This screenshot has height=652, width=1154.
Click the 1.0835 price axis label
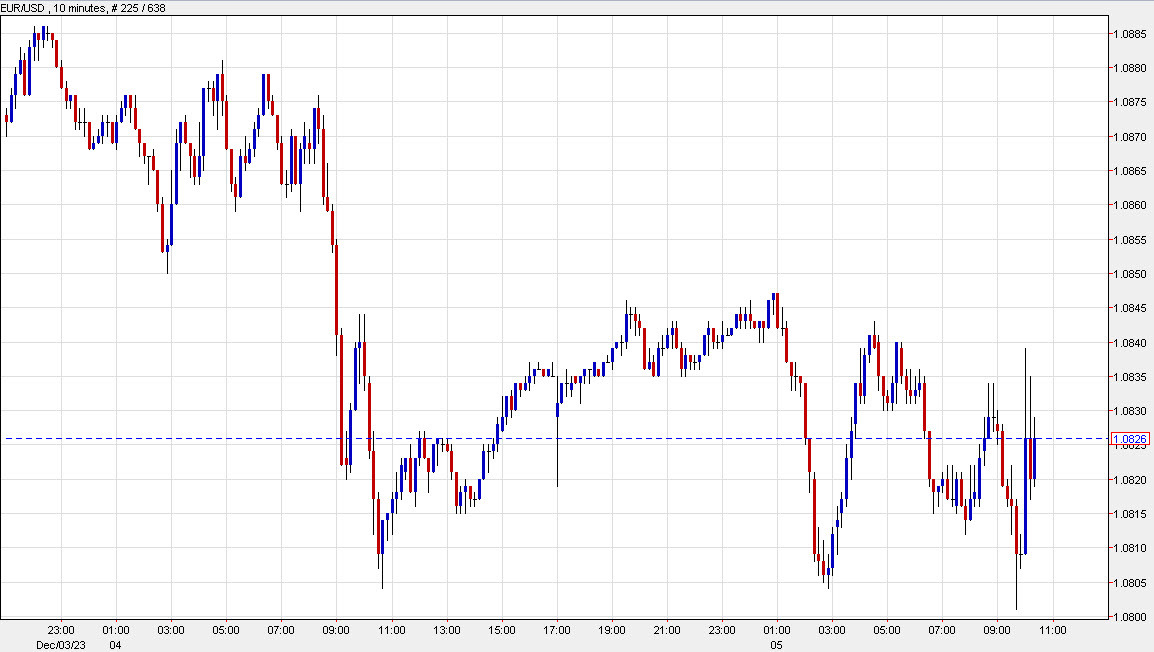coord(1130,378)
